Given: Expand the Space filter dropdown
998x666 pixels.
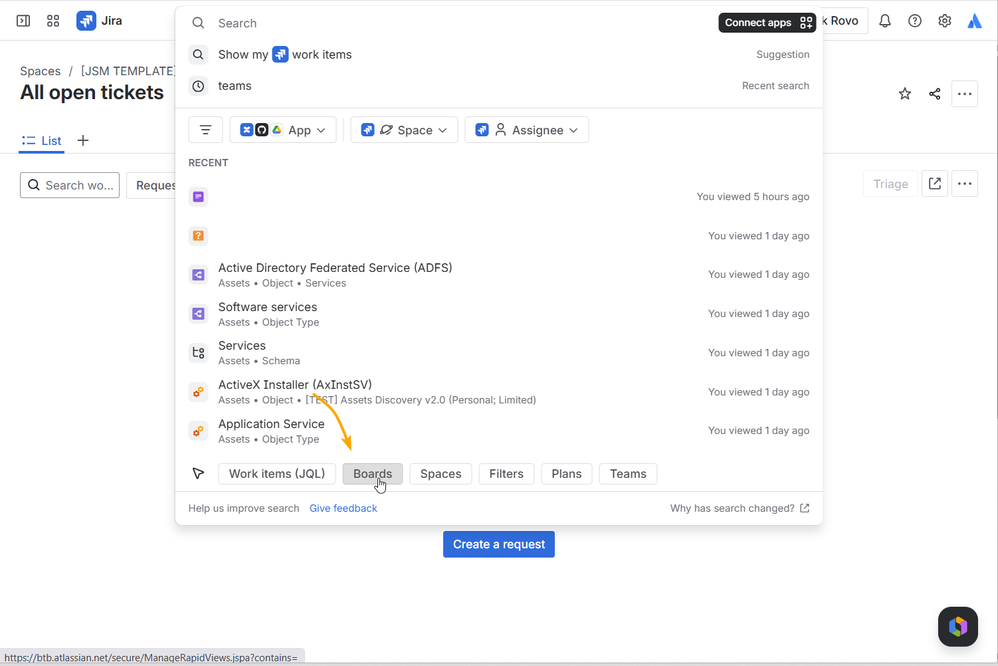Looking at the screenshot, I should [404, 130].
